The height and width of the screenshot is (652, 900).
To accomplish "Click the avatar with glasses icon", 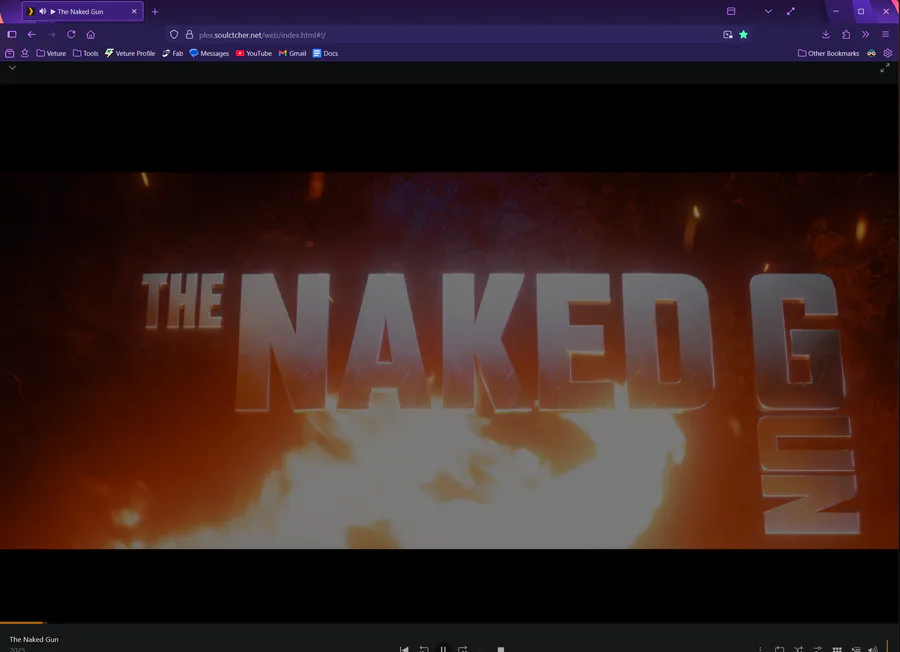I will [x=871, y=53].
